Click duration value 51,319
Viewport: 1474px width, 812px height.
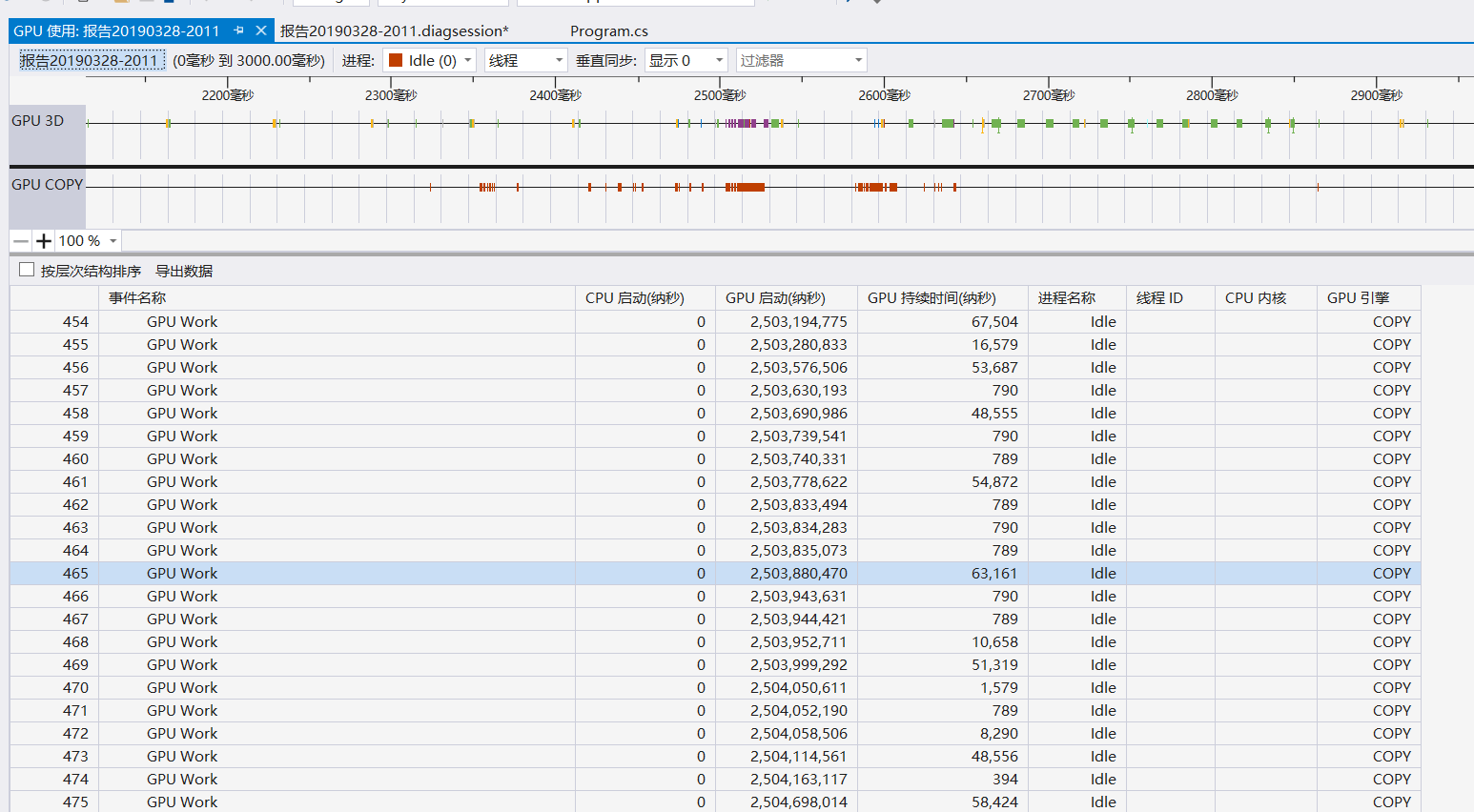coord(994,665)
